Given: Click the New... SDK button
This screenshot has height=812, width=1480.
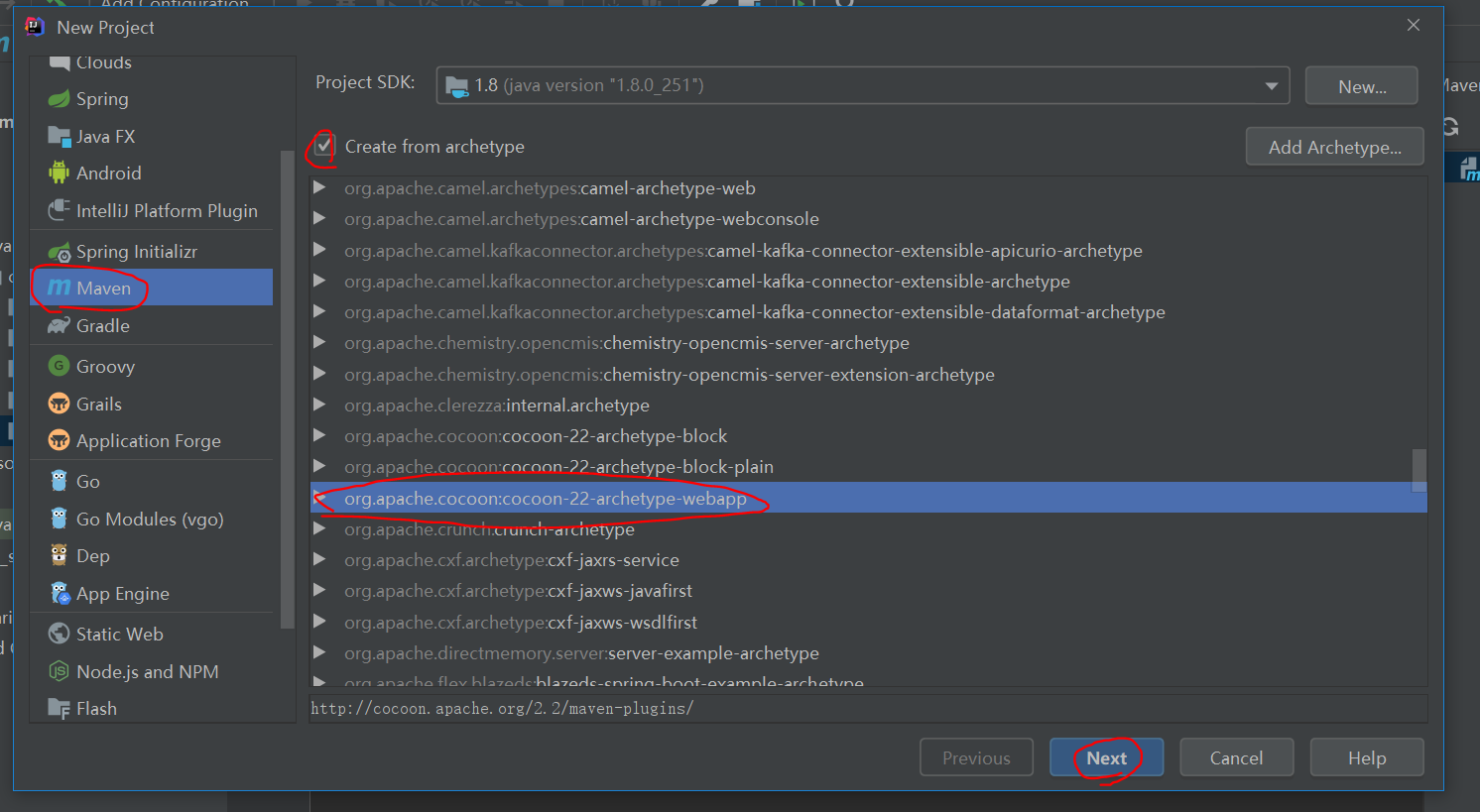Looking at the screenshot, I should (1362, 86).
